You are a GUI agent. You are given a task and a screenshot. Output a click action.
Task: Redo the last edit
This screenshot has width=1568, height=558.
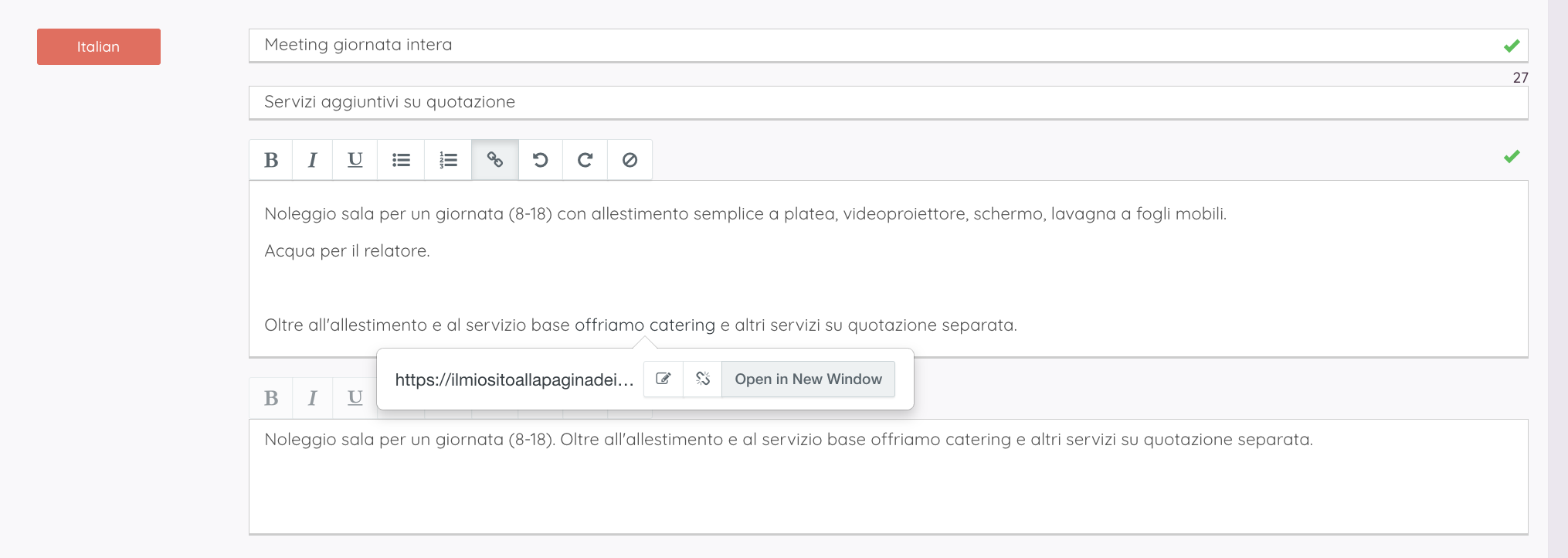[x=585, y=160]
